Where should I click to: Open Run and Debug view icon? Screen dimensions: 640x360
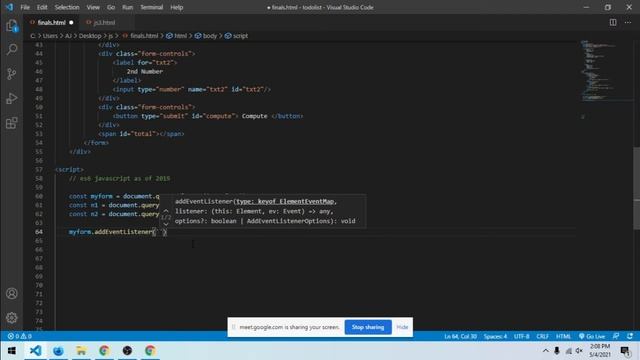(12, 98)
